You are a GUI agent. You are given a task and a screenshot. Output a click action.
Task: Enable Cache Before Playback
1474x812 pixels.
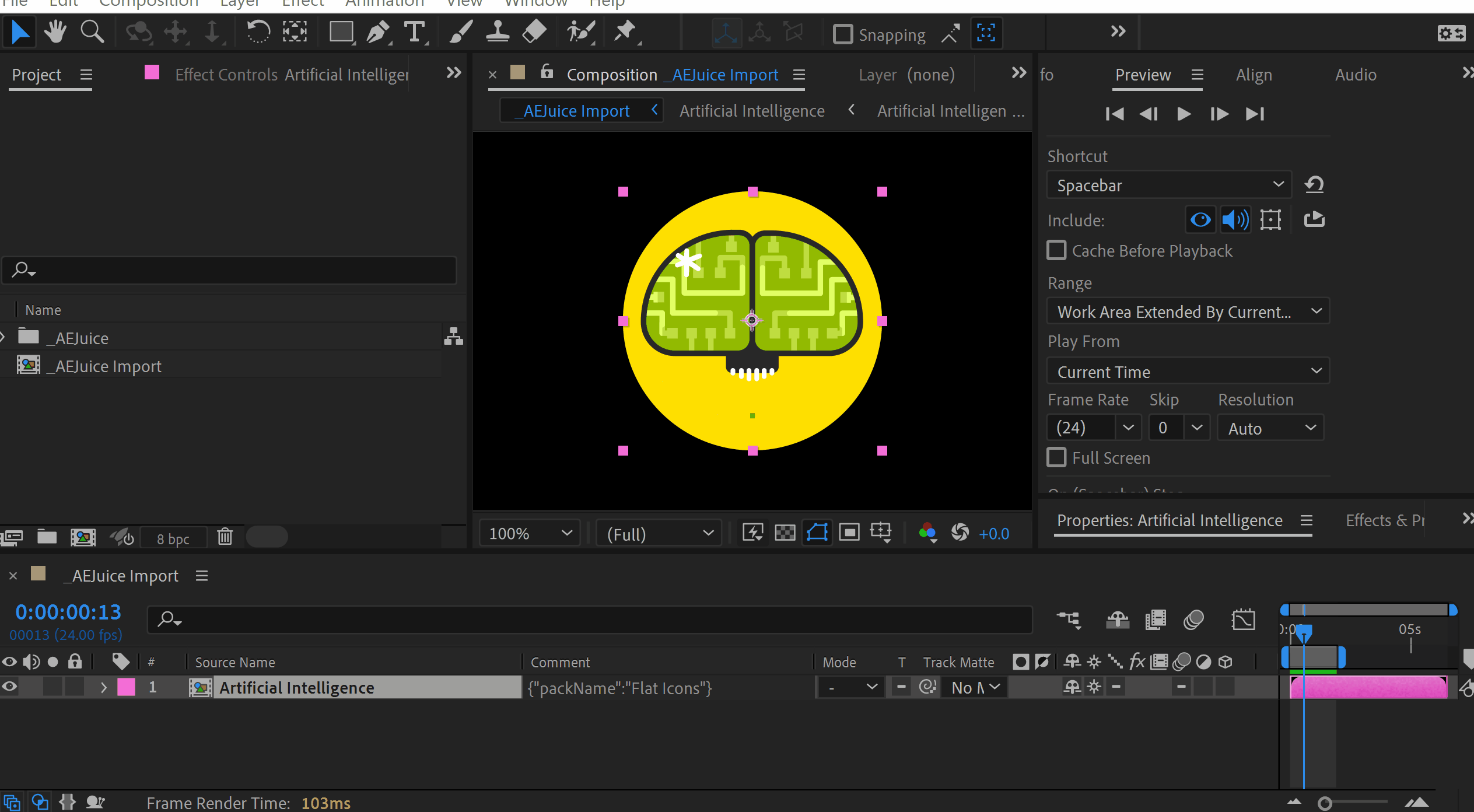click(x=1057, y=250)
